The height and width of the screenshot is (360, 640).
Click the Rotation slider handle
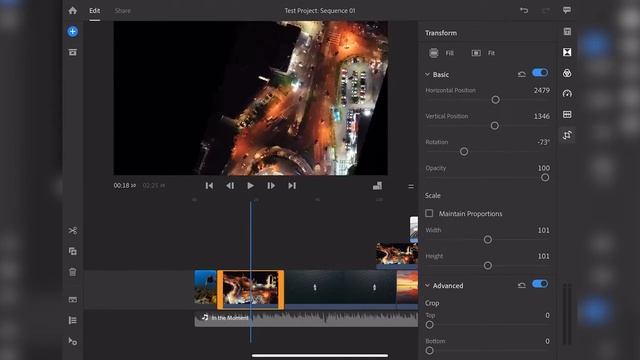pos(464,151)
